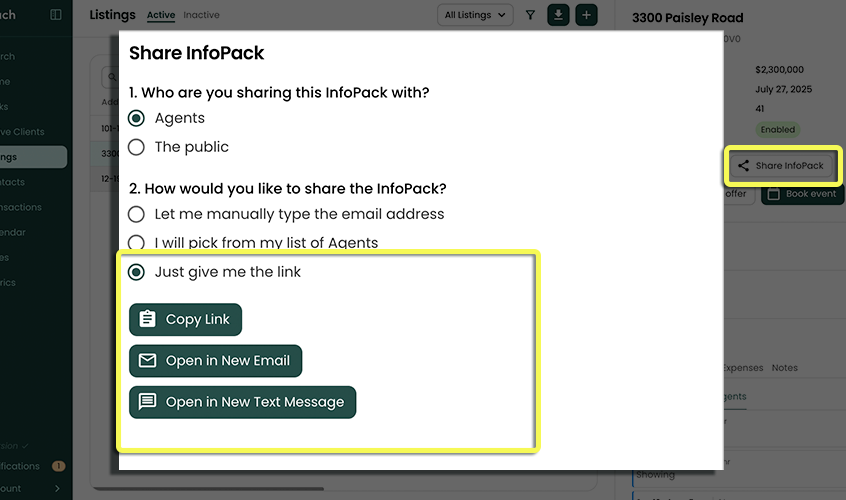This screenshot has height=500, width=846.
Task: Select Just give me the link option
Action: point(137,272)
